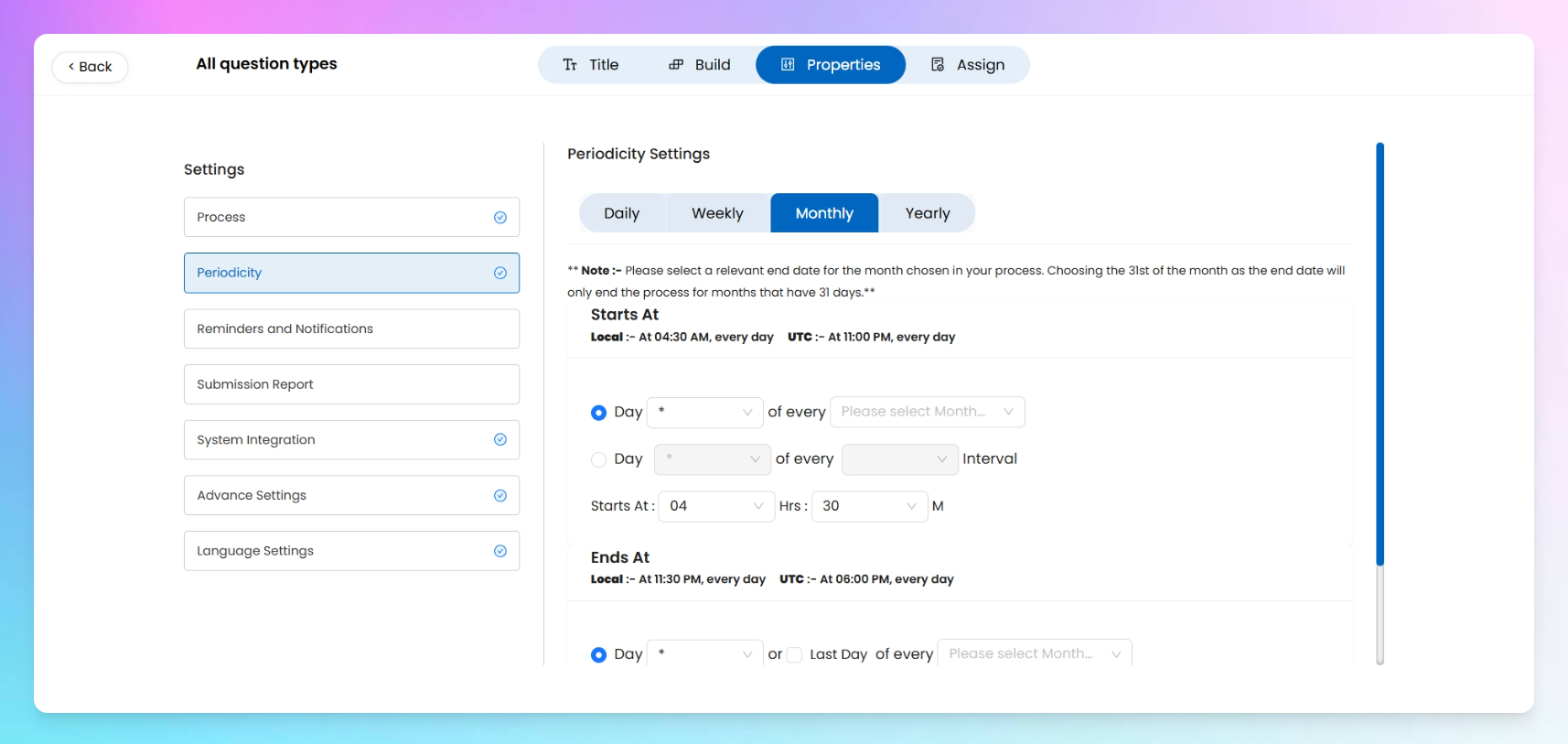Open Submission Report settings
The height and width of the screenshot is (744, 1568).
click(x=351, y=384)
